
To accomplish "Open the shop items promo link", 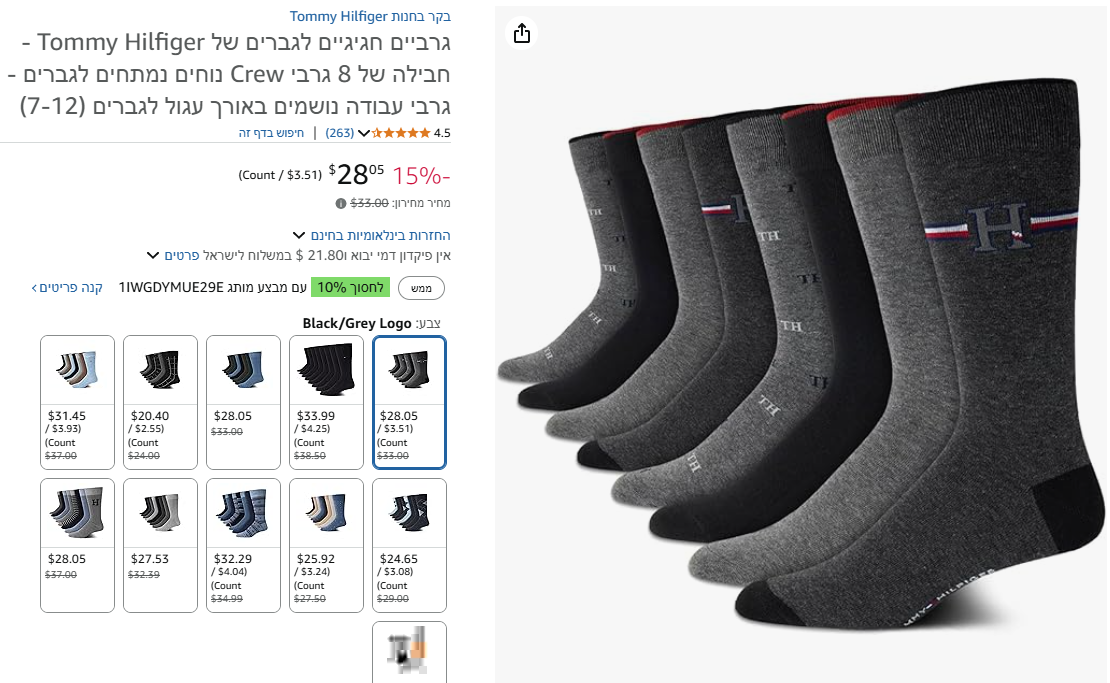I will [x=67, y=287].
